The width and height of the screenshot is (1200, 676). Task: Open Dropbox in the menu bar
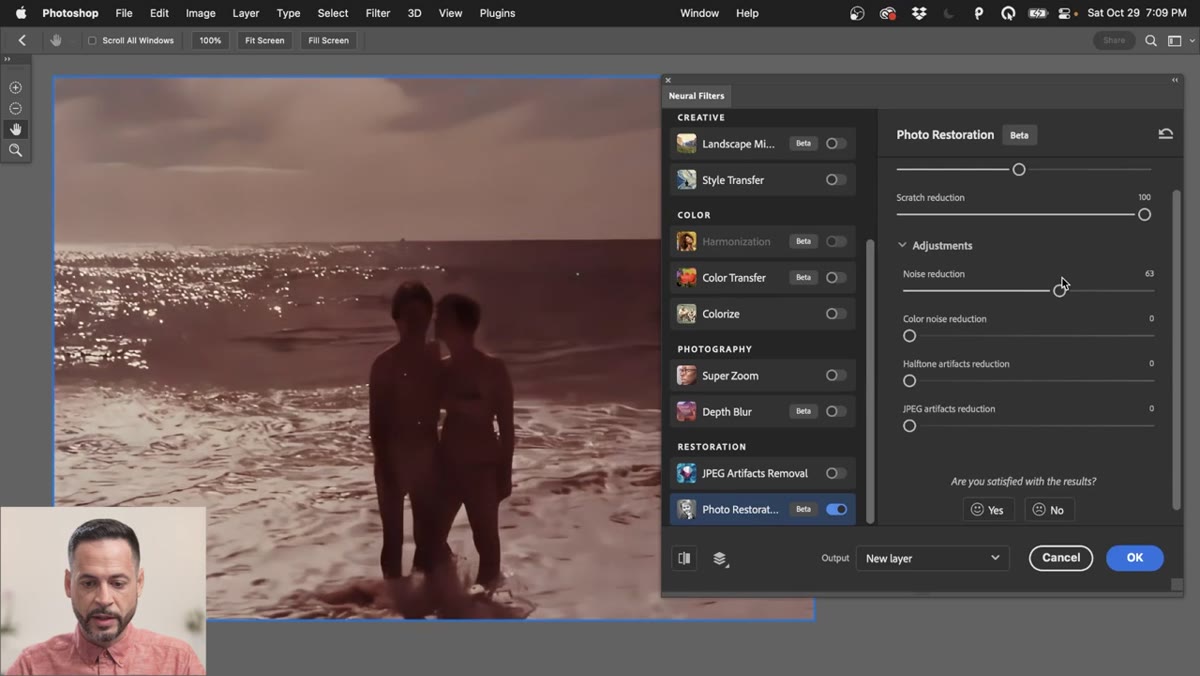(919, 13)
